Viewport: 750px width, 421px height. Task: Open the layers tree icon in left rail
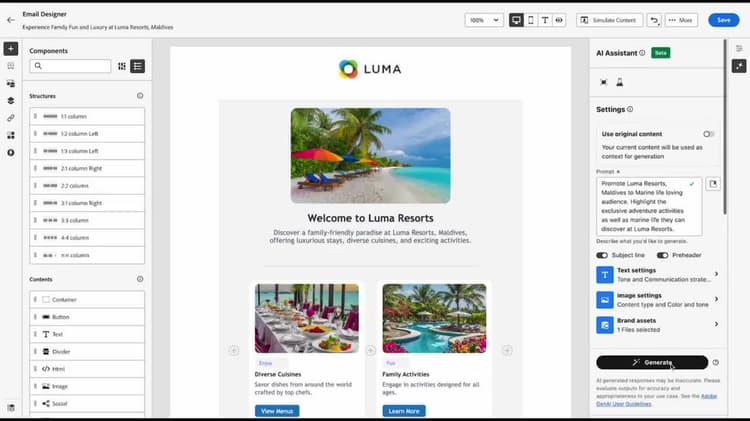click(x=11, y=100)
